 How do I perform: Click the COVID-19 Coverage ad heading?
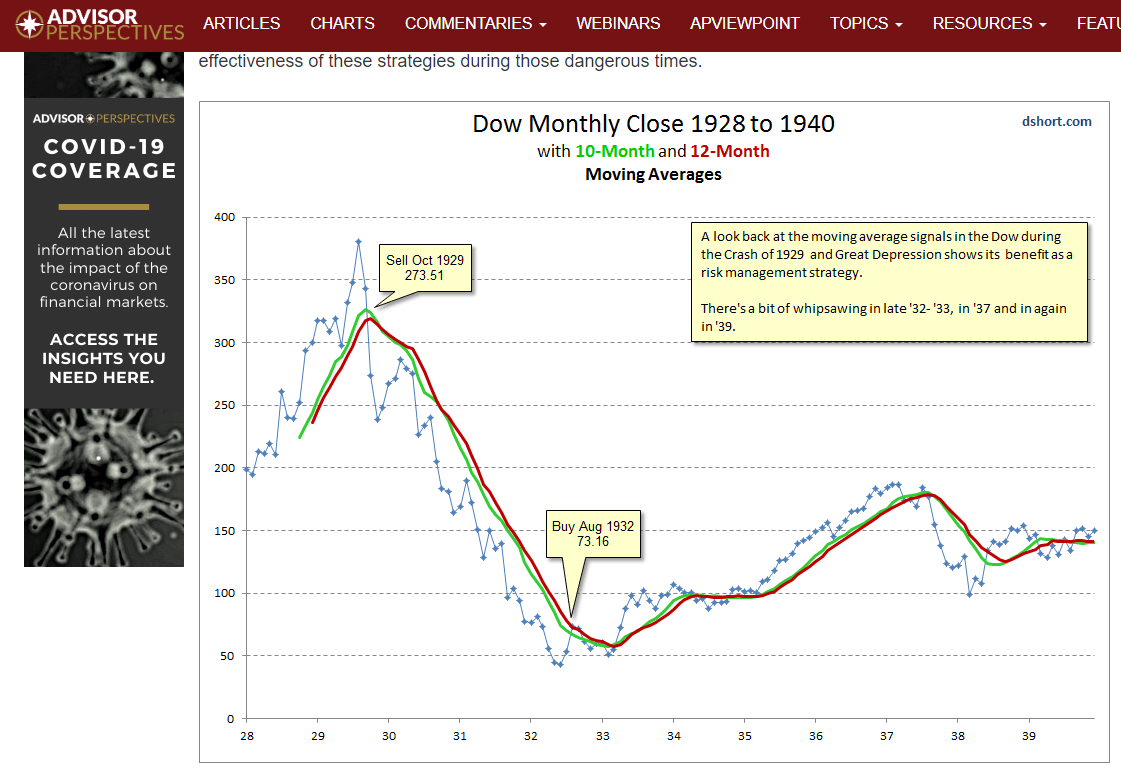(104, 159)
